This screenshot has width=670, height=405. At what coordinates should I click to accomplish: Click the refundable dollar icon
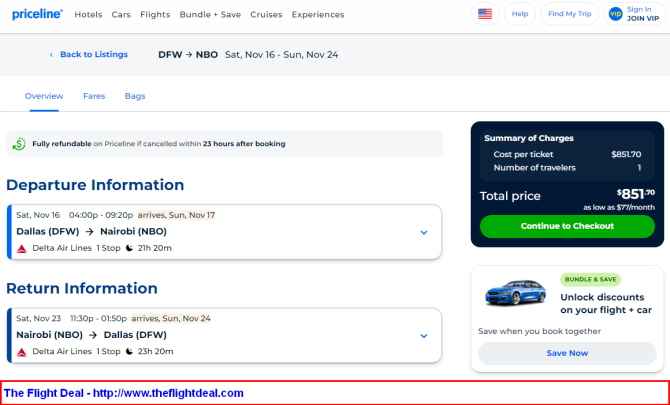click(19, 144)
